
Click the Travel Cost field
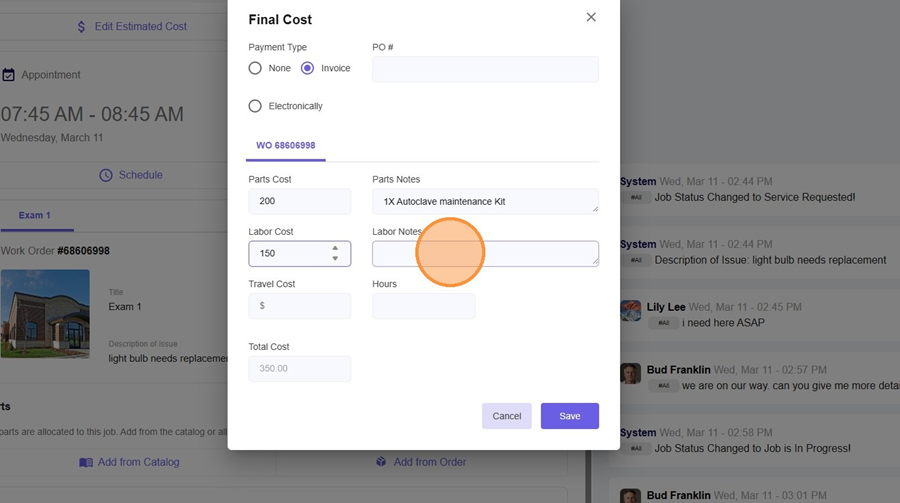(299, 306)
